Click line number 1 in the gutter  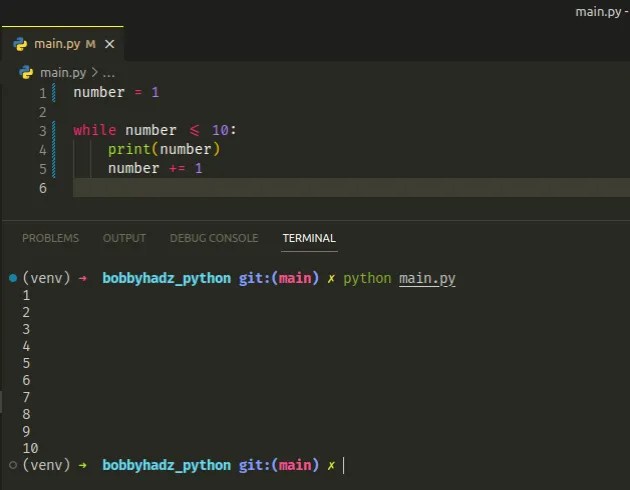43,93
